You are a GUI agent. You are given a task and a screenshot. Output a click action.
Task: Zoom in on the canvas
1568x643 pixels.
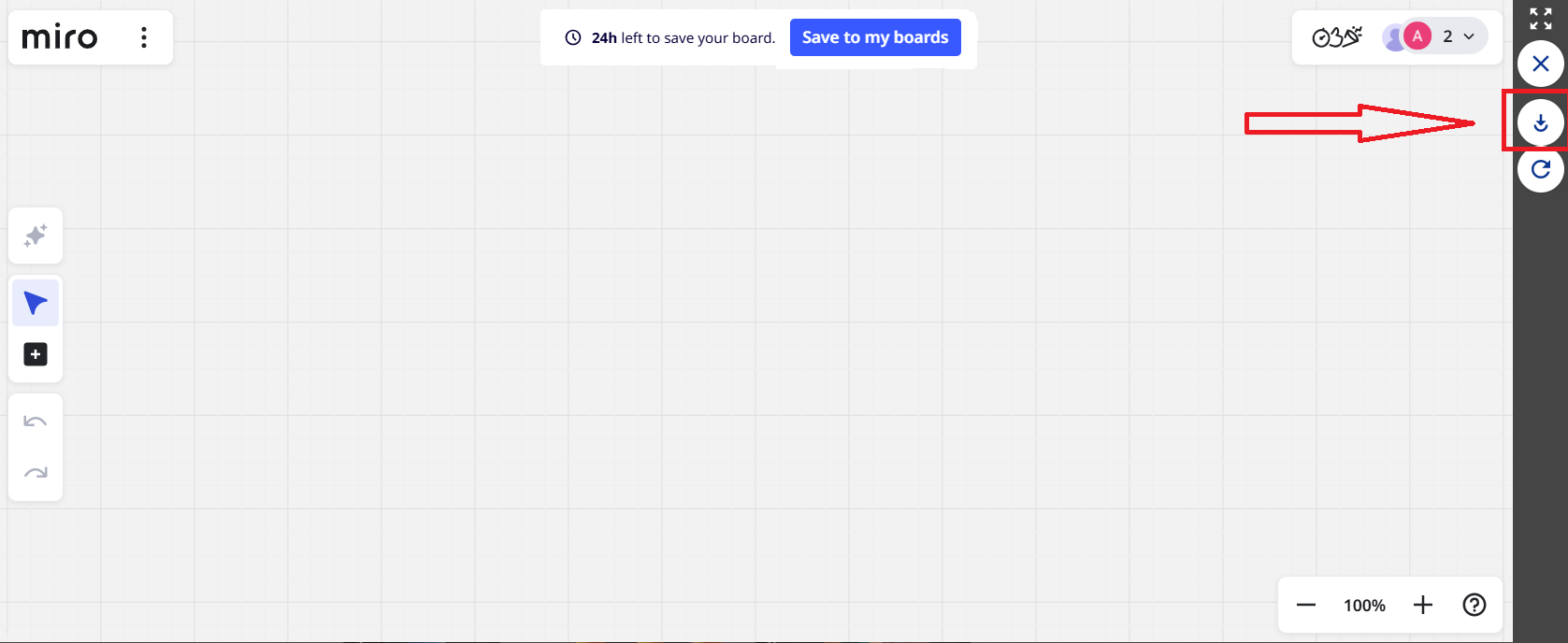(x=1422, y=605)
